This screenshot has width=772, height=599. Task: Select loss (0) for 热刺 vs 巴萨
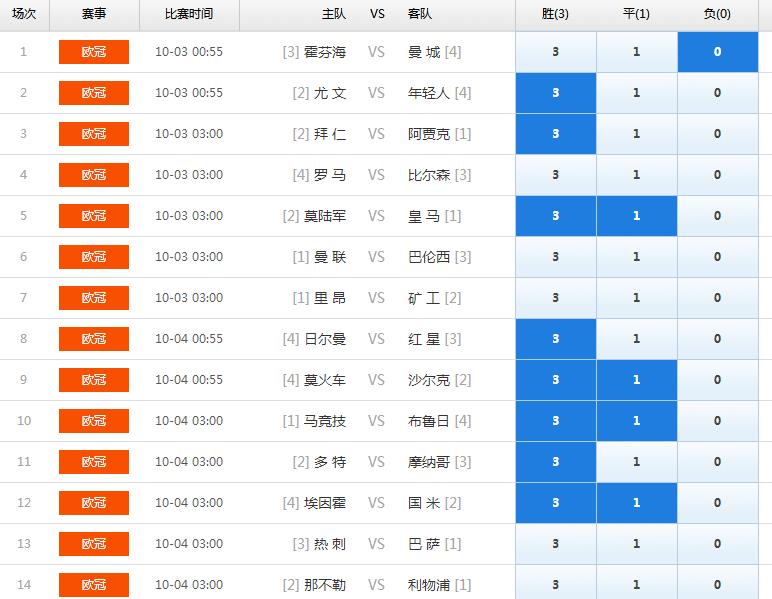(x=718, y=544)
